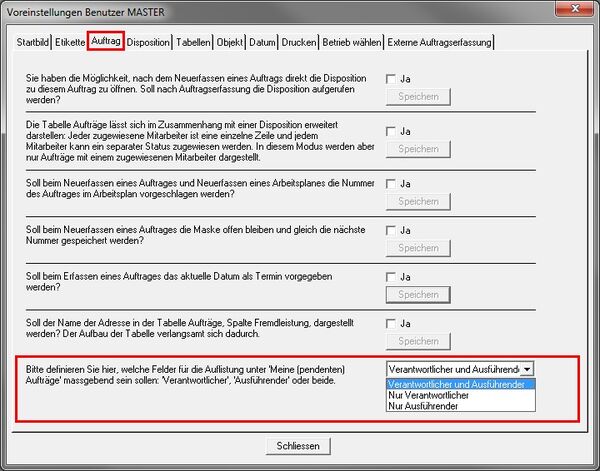Switch to Betrieb wählen tab
Viewport: 600px width, 471px height.
[352, 42]
